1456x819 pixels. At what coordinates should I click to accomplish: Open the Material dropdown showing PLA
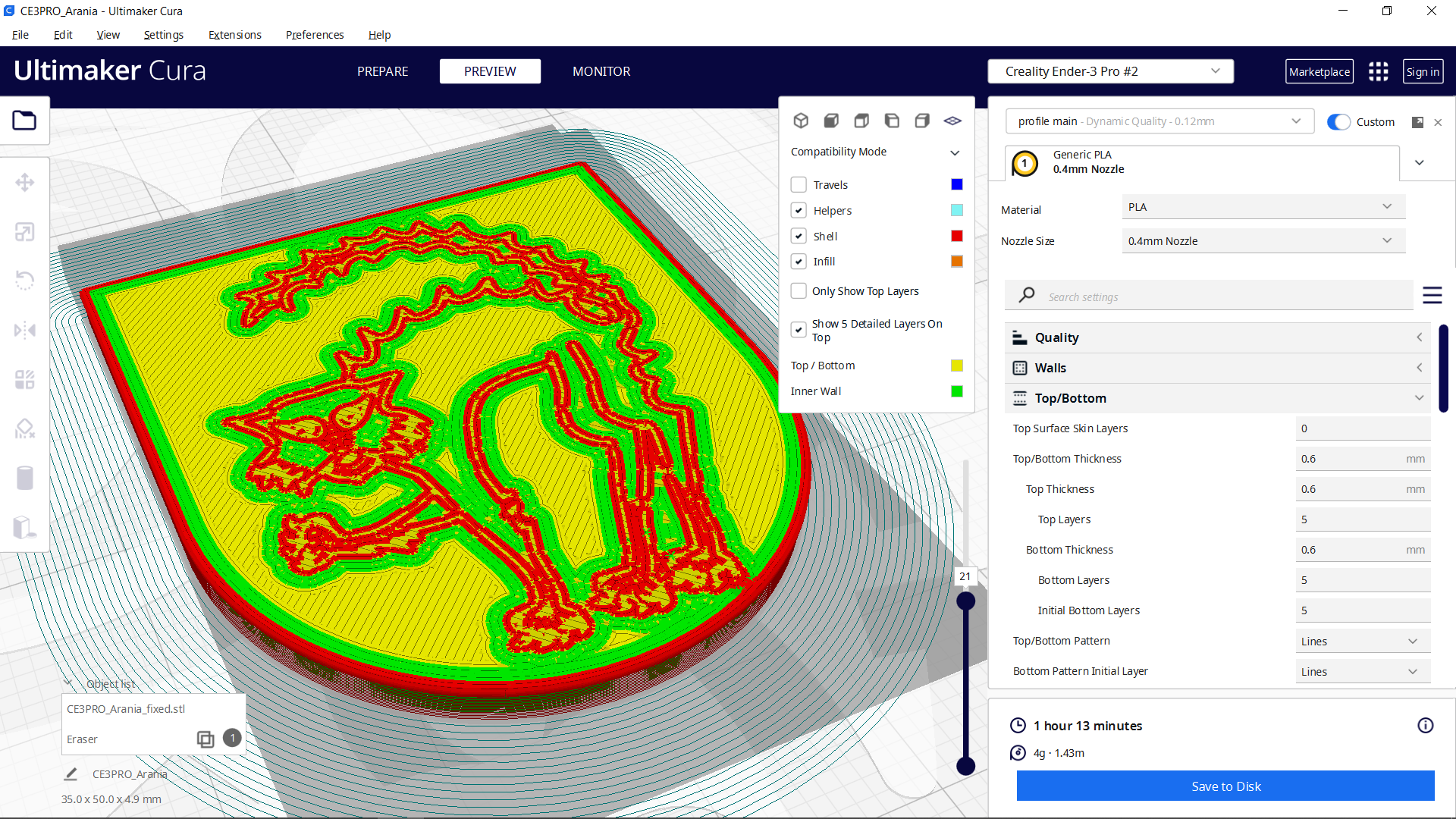[1262, 206]
